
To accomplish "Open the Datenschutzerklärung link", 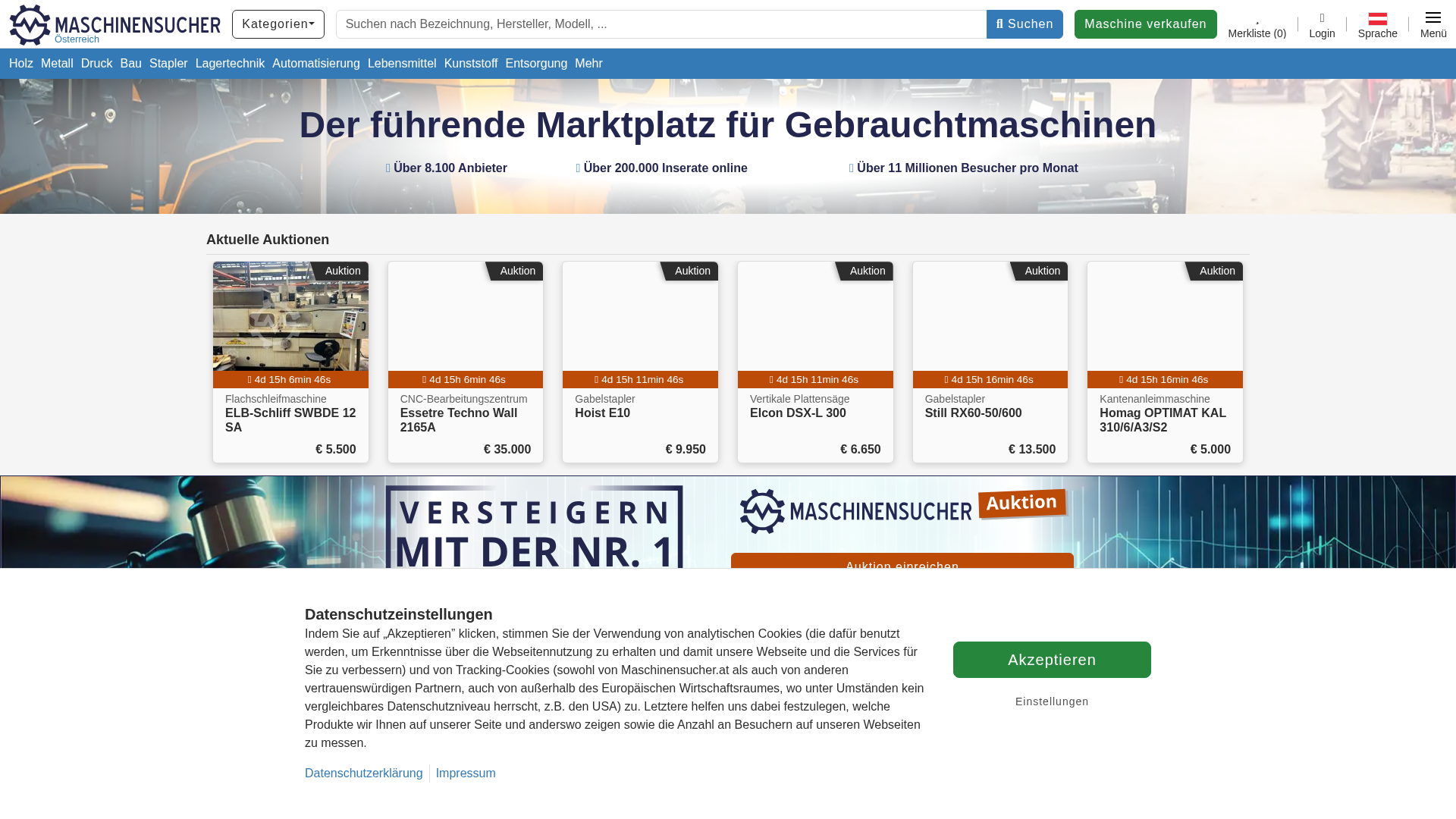I will point(364,773).
